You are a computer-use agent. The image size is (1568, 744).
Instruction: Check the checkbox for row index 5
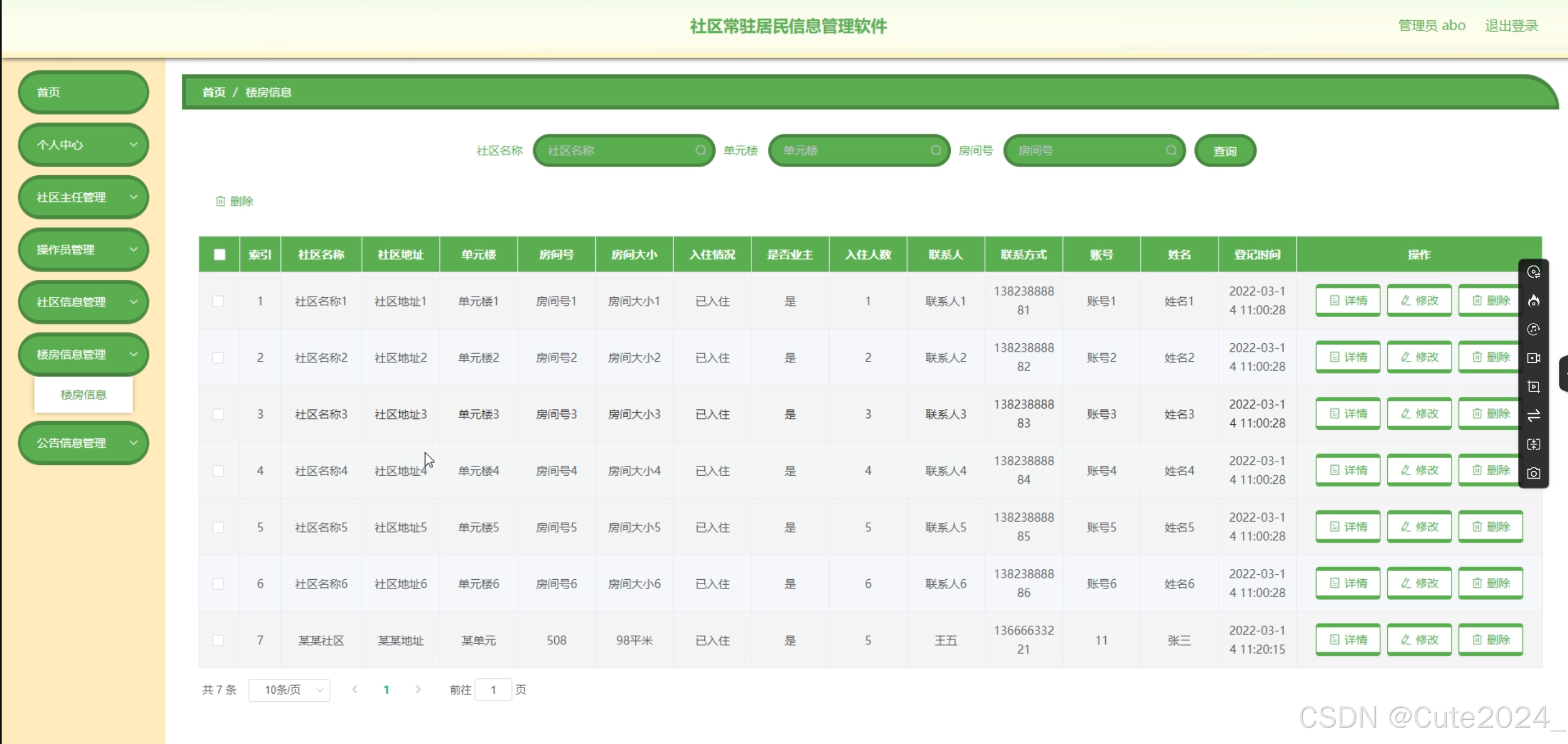[218, 527]
